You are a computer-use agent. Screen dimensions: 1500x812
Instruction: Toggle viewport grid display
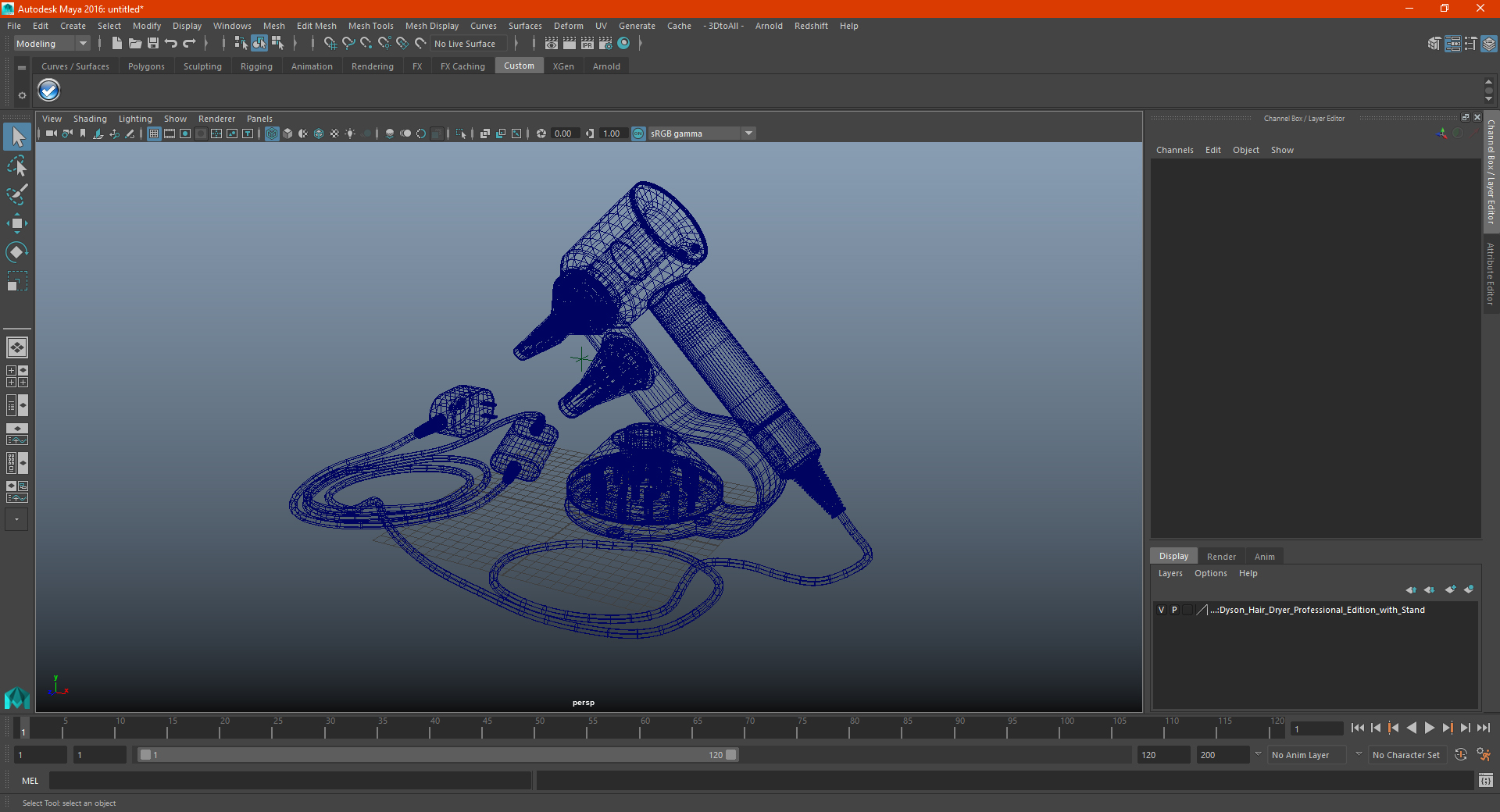154,134
